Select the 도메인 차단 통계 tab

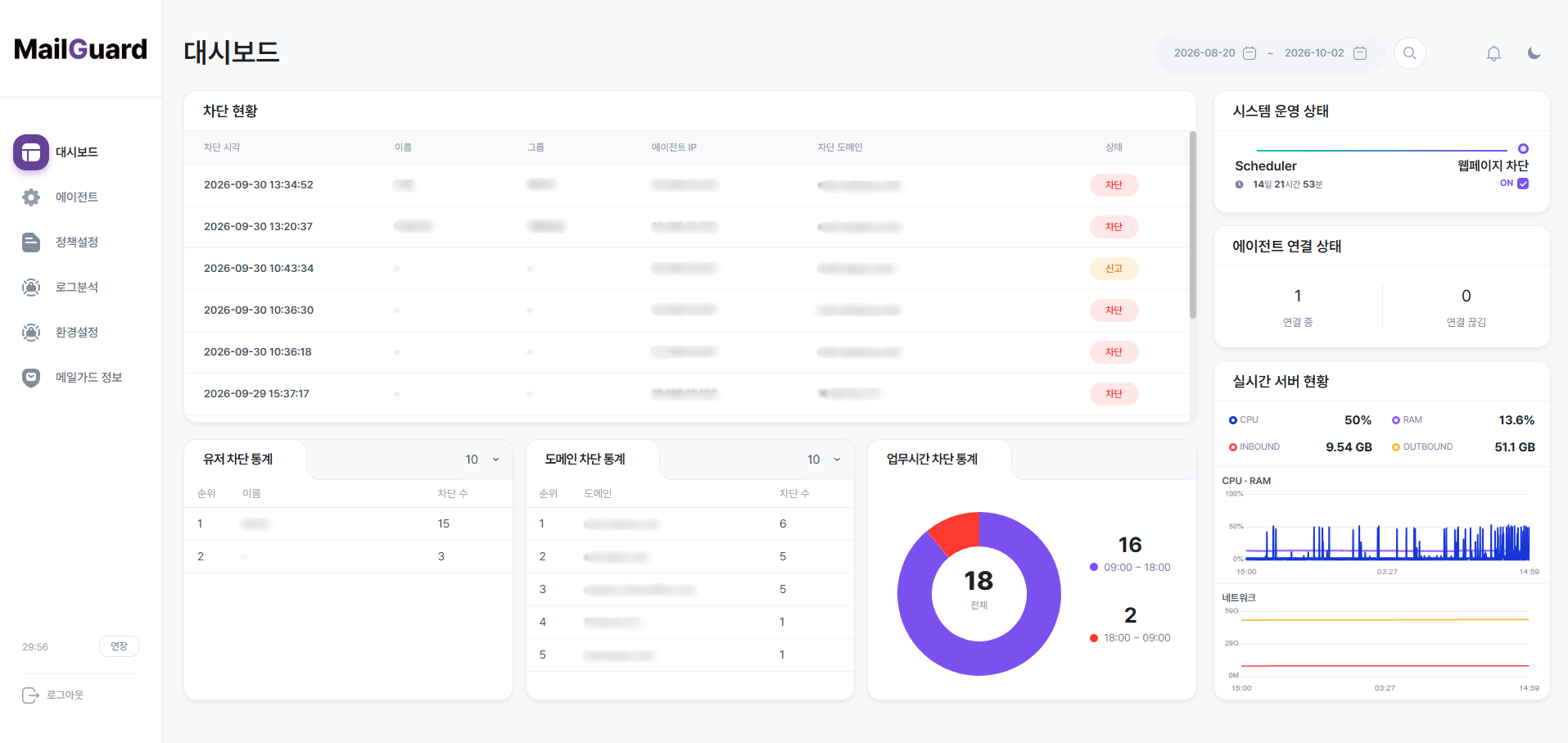point(585,460)
